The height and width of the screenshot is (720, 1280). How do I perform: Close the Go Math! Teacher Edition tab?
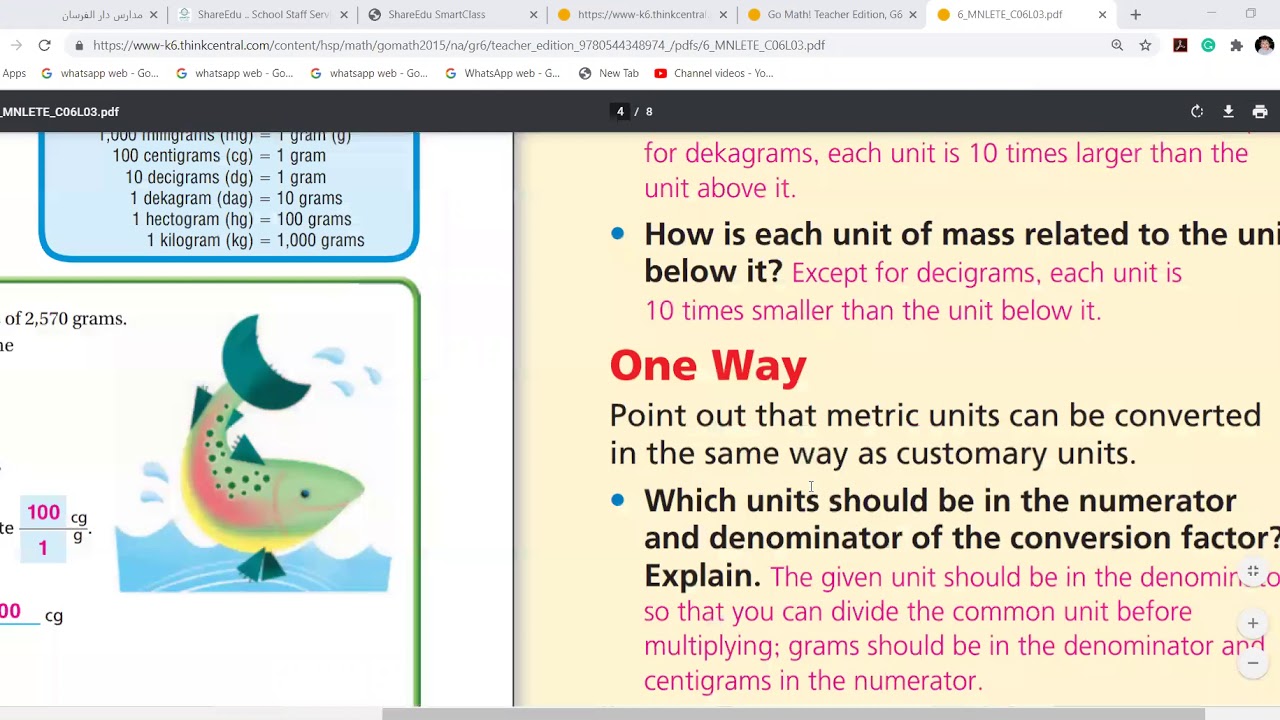912,15
